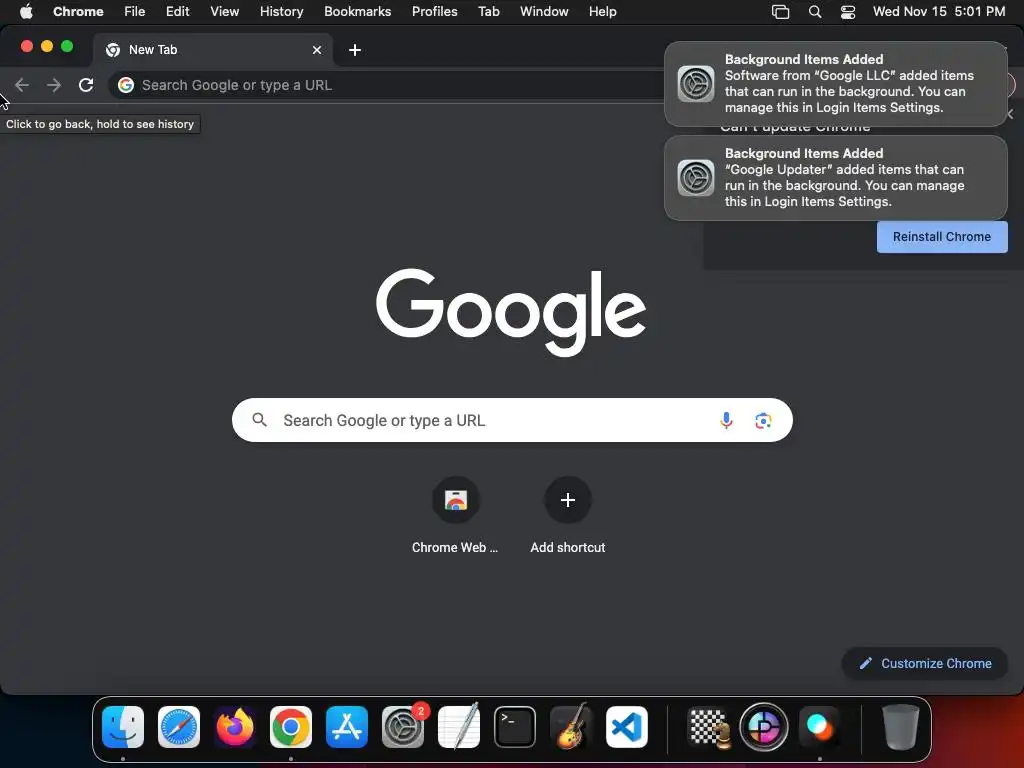Open the Edit menu
The width and height of the screenshot is (1024, 768).
(178, 11)
